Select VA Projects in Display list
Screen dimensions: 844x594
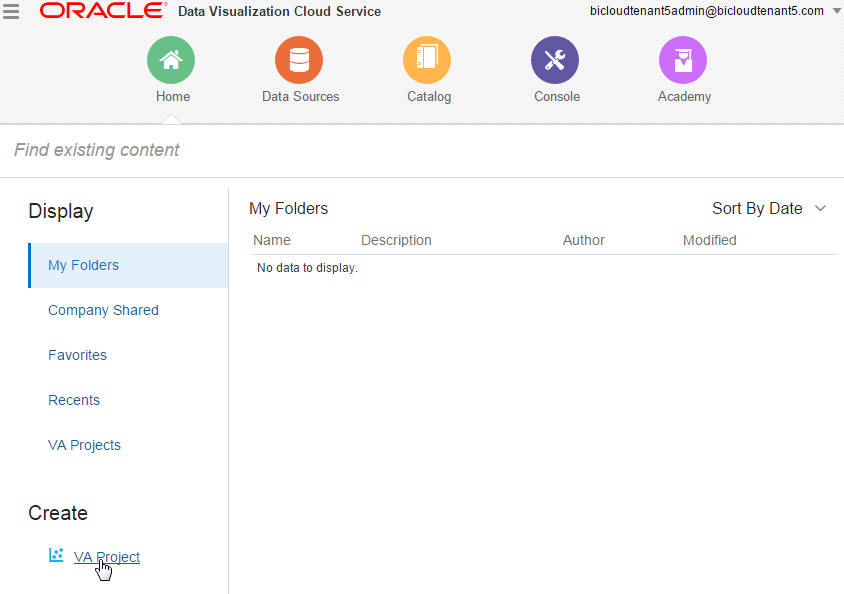[x=85, y=446]
